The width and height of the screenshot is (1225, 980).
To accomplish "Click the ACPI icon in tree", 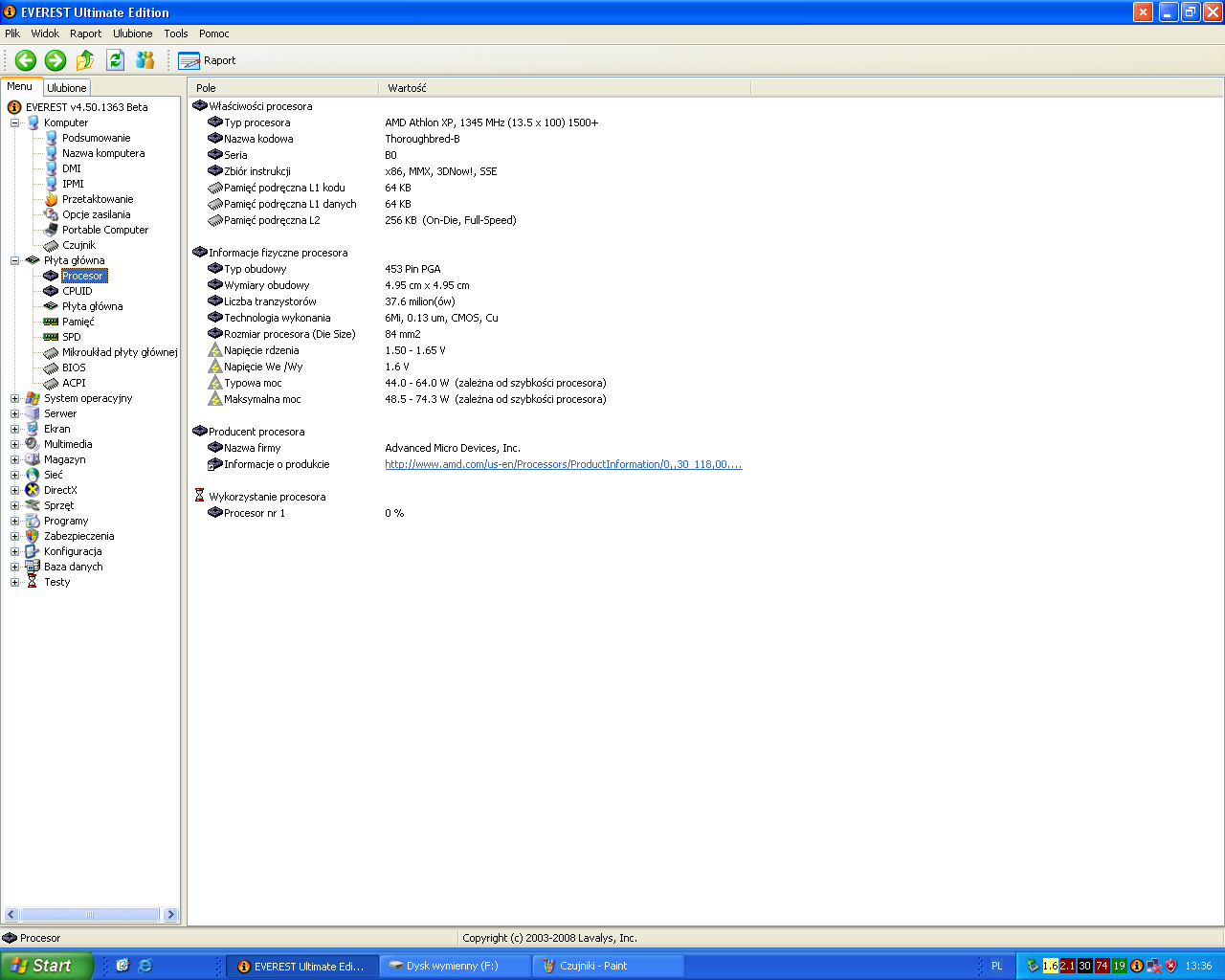I will pyautogui.click(x=52, y=383).
